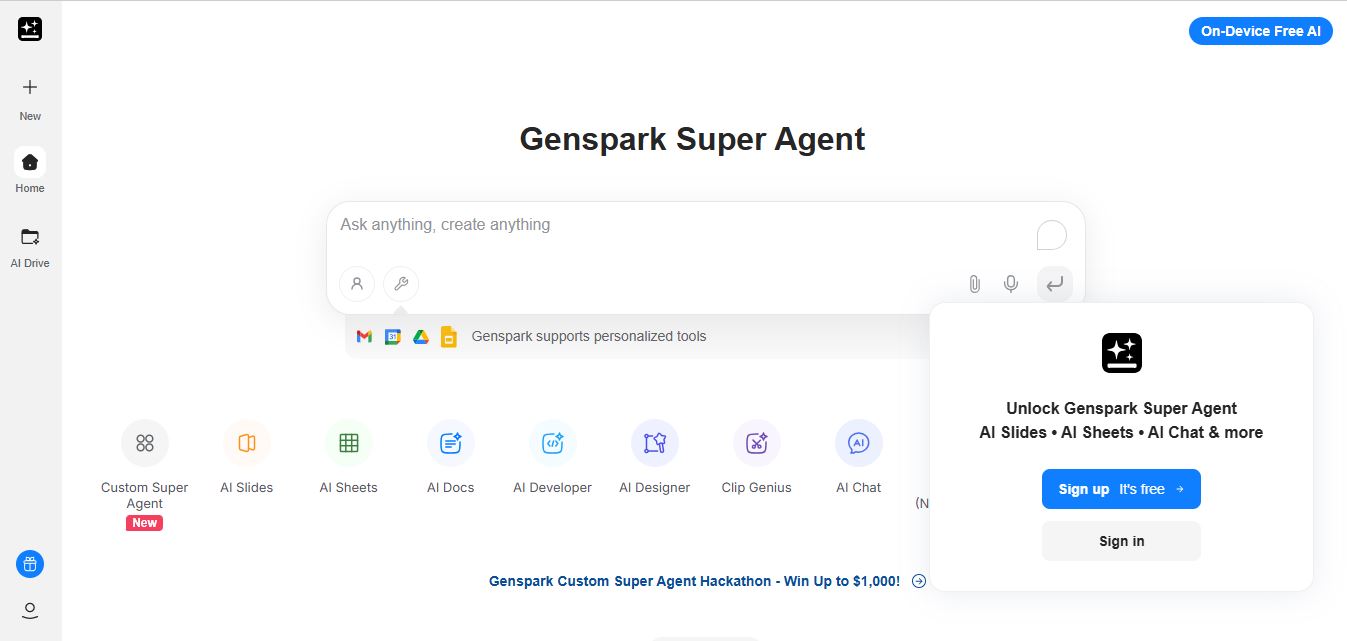
Task: Go to Home in the sidebar
Action: coord(29,168)
